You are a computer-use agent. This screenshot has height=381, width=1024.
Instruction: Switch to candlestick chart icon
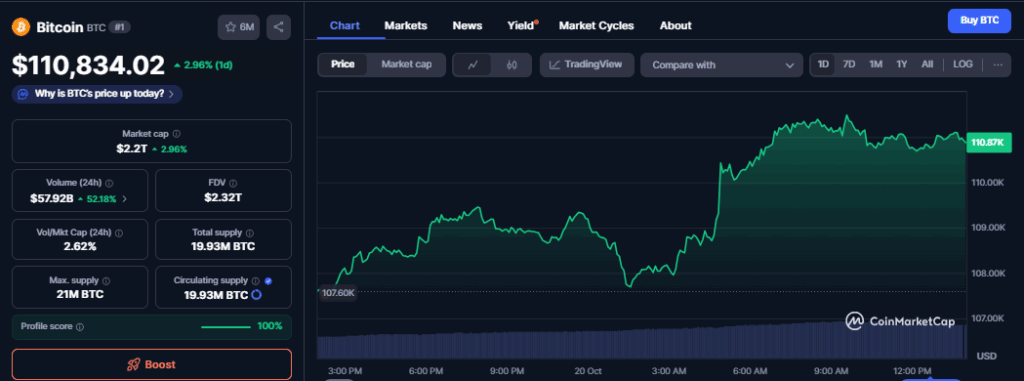click(x=511, y=65)
